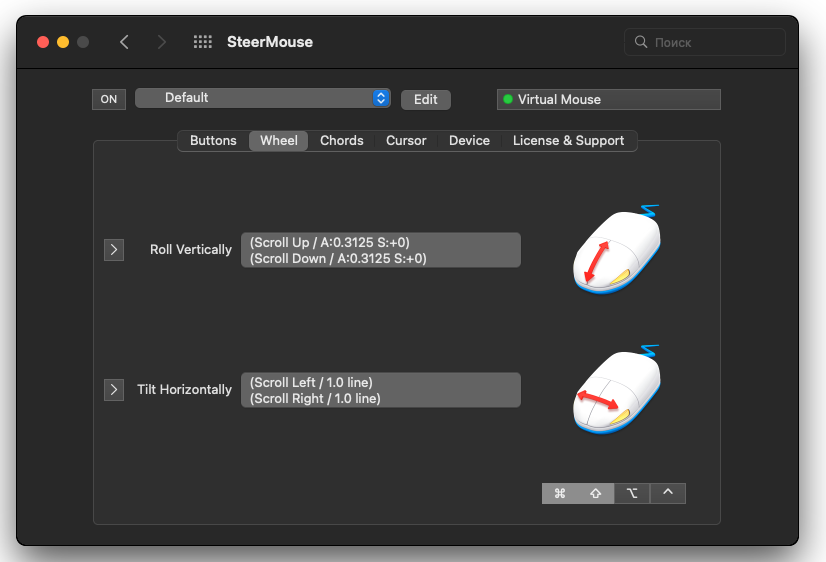Click the forward navigation chevron
The width and height of the screenshot is (826, 562).
tap(162, 42)
